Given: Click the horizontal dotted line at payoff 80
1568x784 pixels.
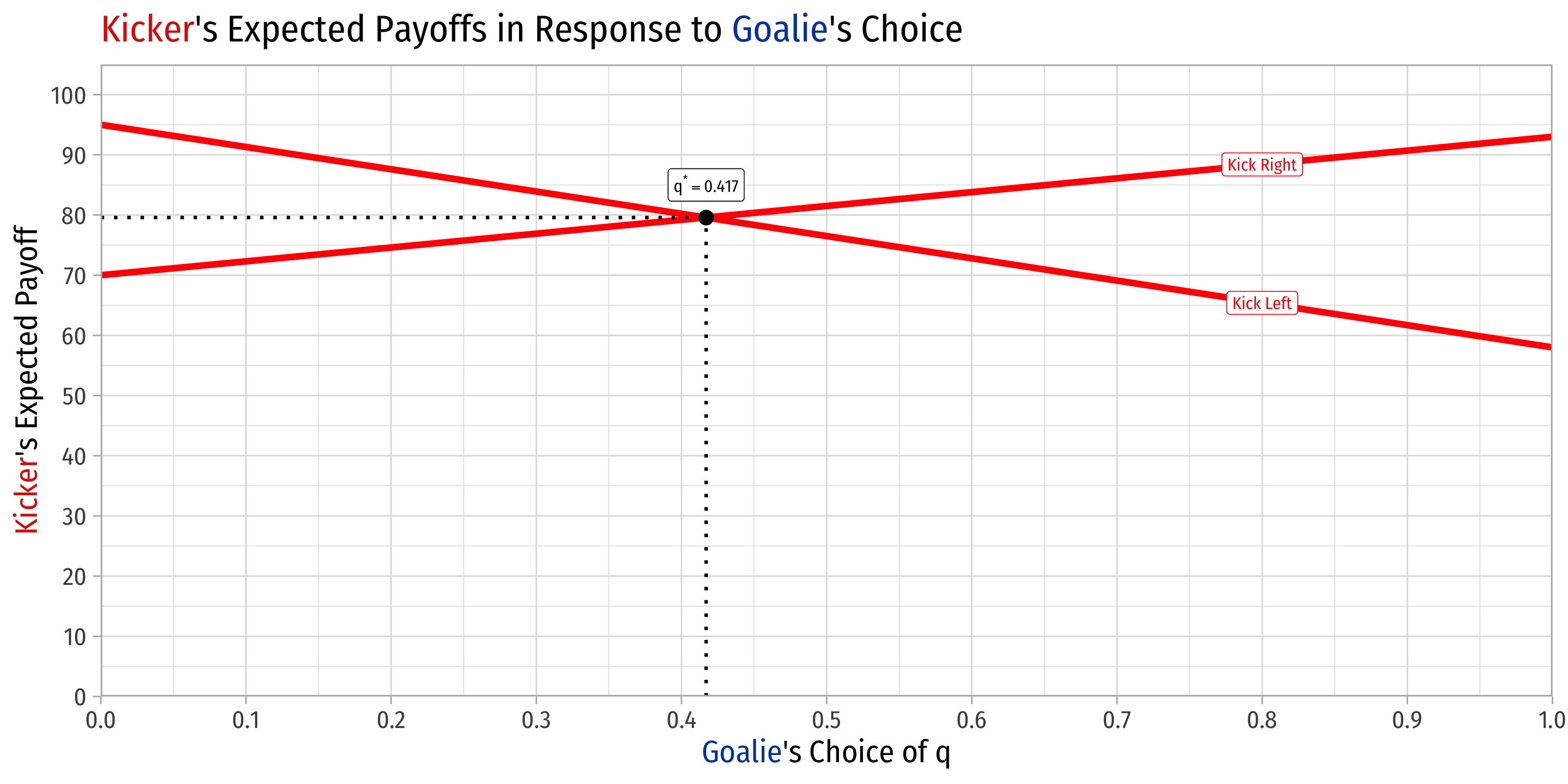Looking at the screenshot, I should pyautogui.click(x=399, y=217).
